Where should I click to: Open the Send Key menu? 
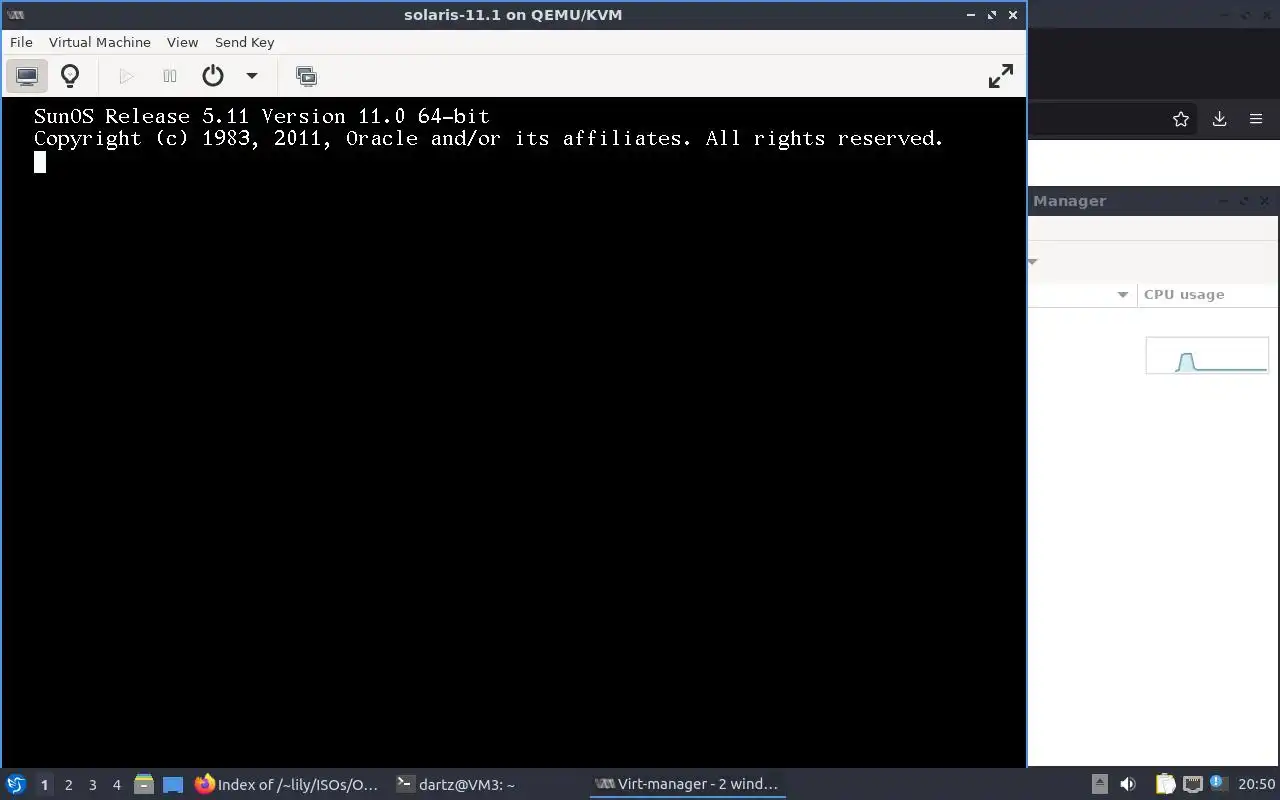[x=244, y=42]
